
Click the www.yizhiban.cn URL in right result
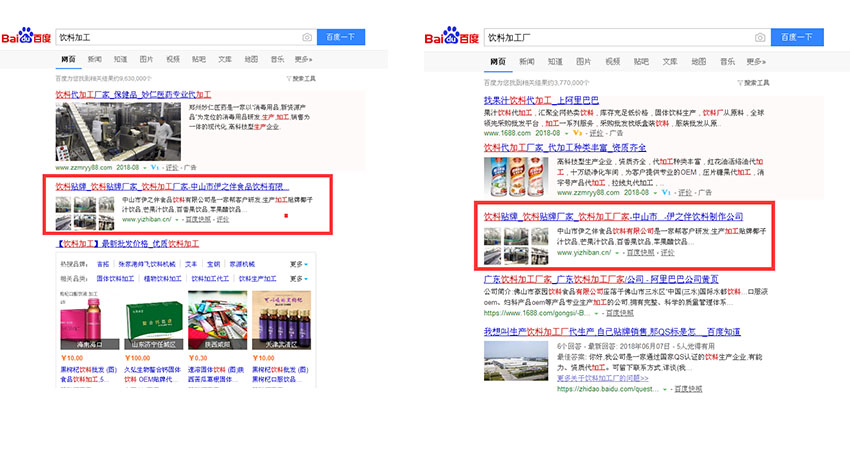(x=584, y=253)
